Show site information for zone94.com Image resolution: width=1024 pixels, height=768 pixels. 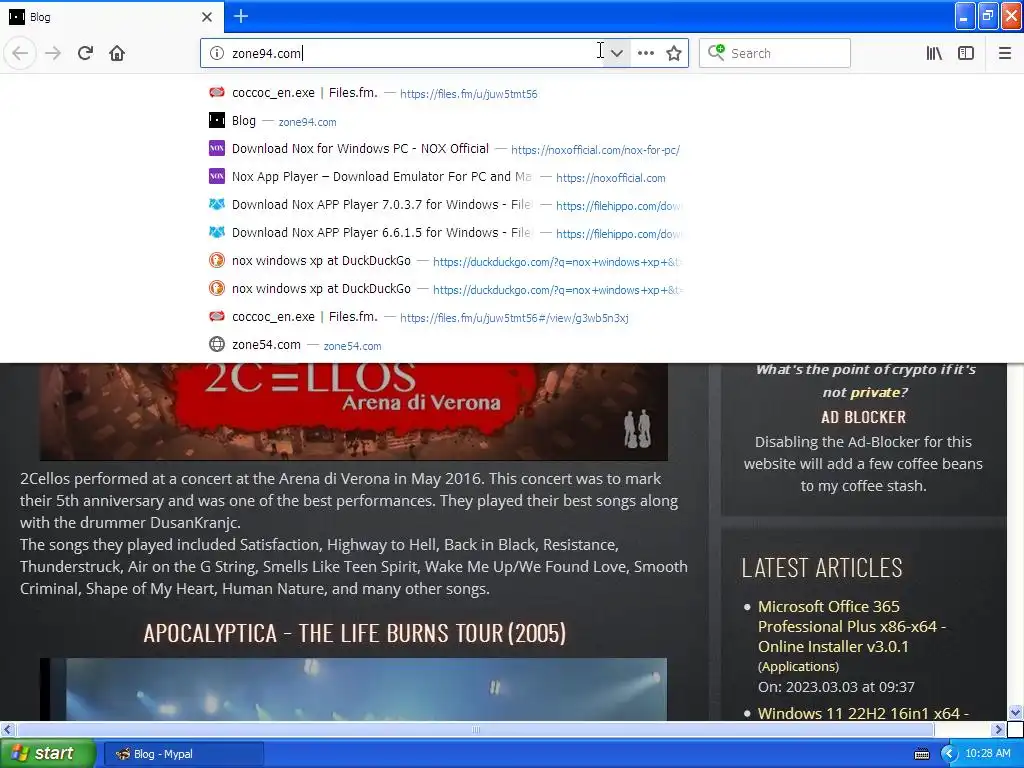click(216, 53)
